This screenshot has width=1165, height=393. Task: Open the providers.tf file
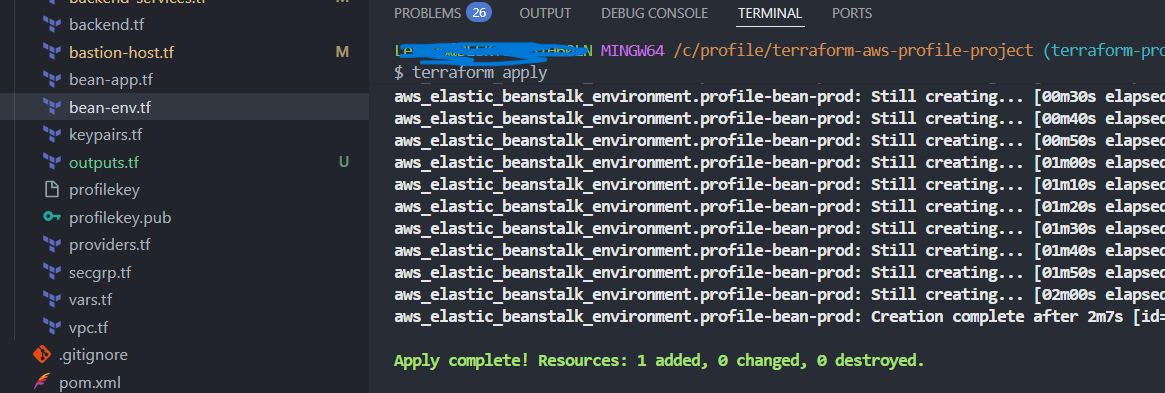(109, 244)
